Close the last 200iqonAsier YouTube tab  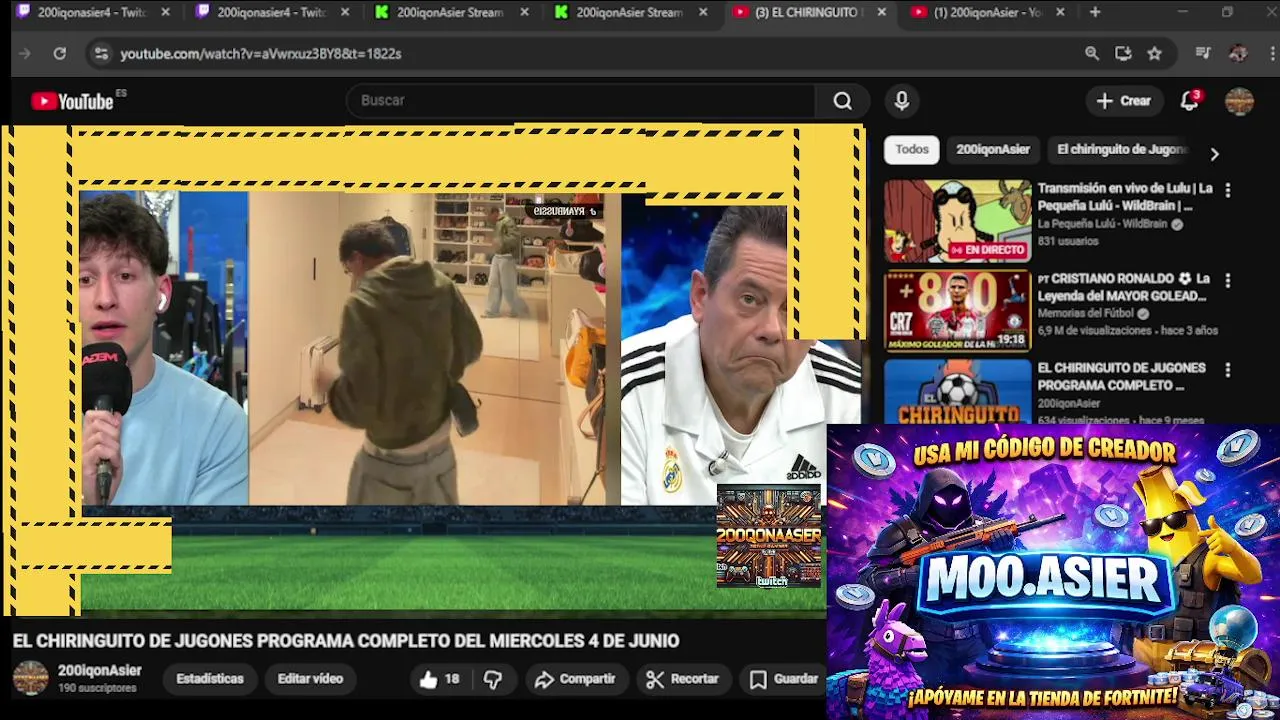point(1060,12)
